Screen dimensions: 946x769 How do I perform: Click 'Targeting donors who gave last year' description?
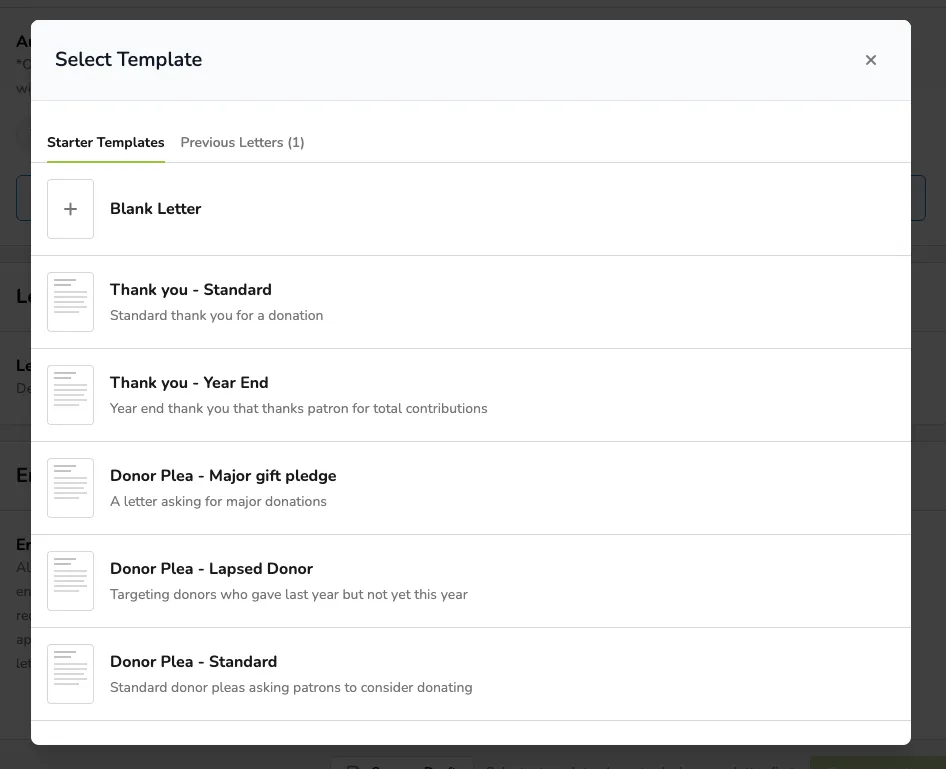[x=288, y=594]
